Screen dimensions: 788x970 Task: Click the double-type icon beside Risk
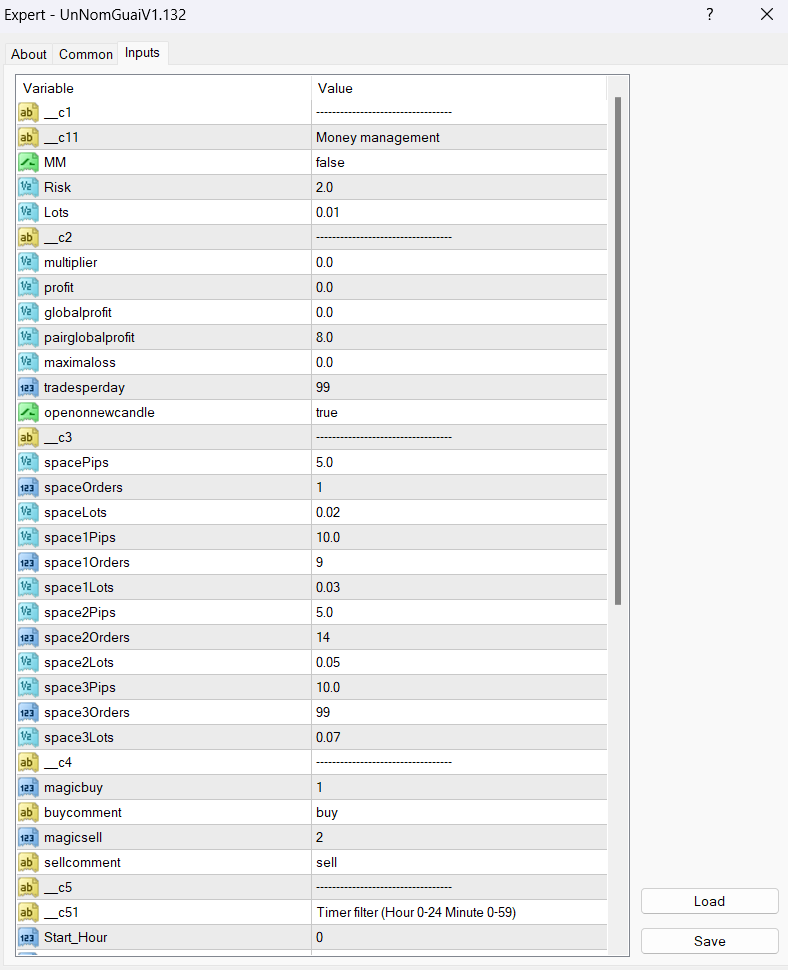coord(28,187)
